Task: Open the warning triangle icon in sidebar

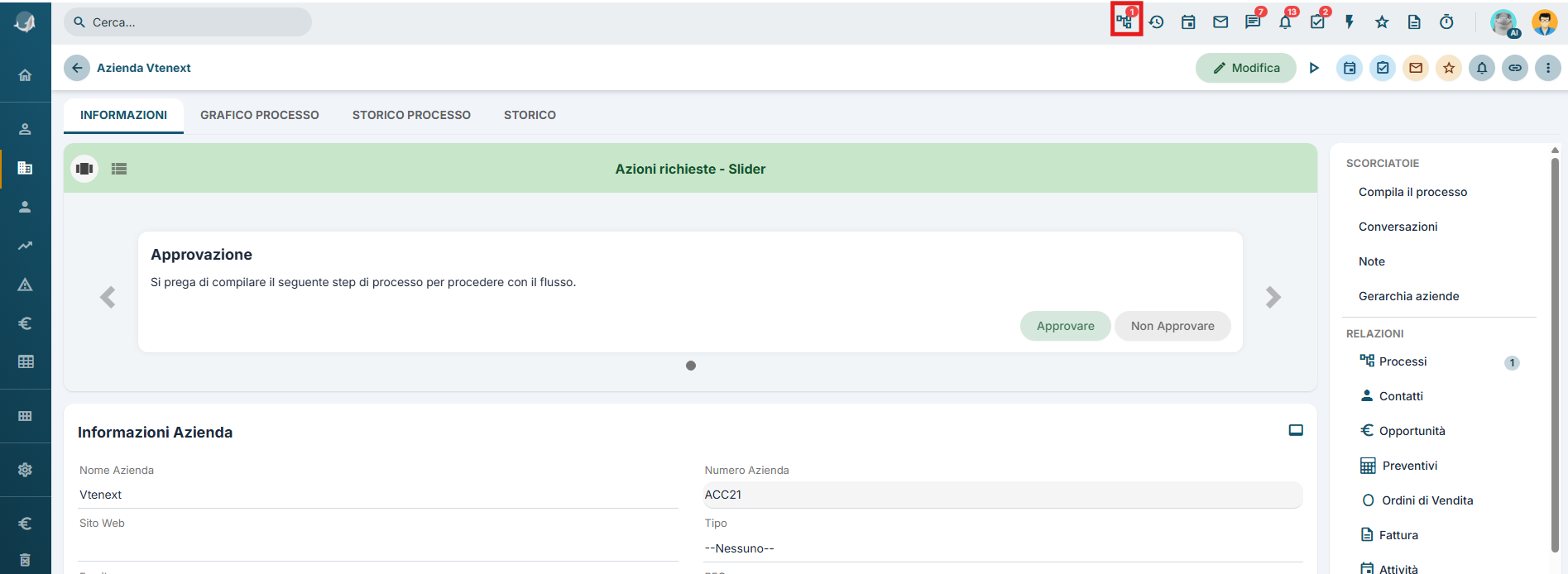Action: click(x=26, y=285)
